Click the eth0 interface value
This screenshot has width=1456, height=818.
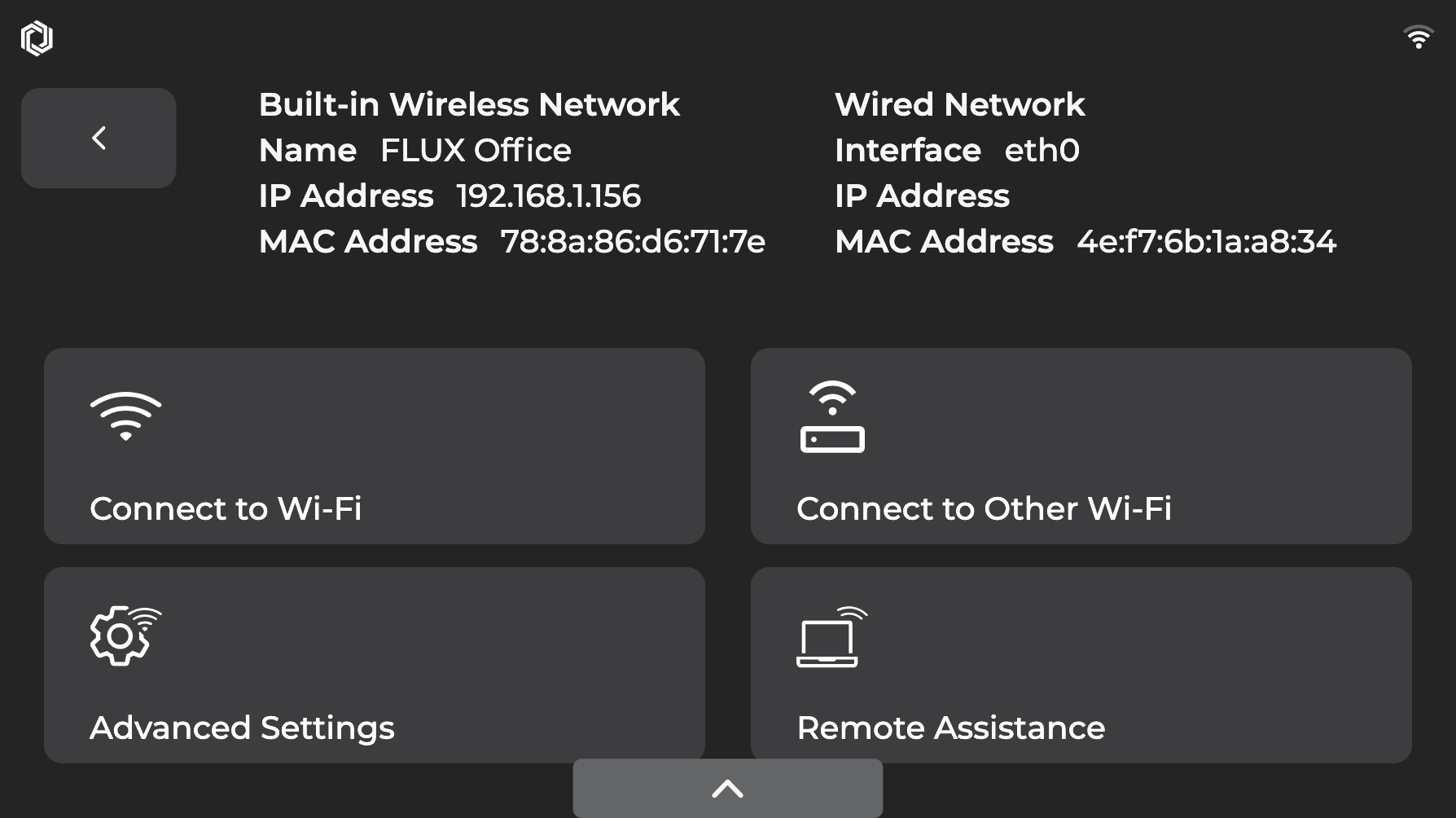coord(1042,150)
